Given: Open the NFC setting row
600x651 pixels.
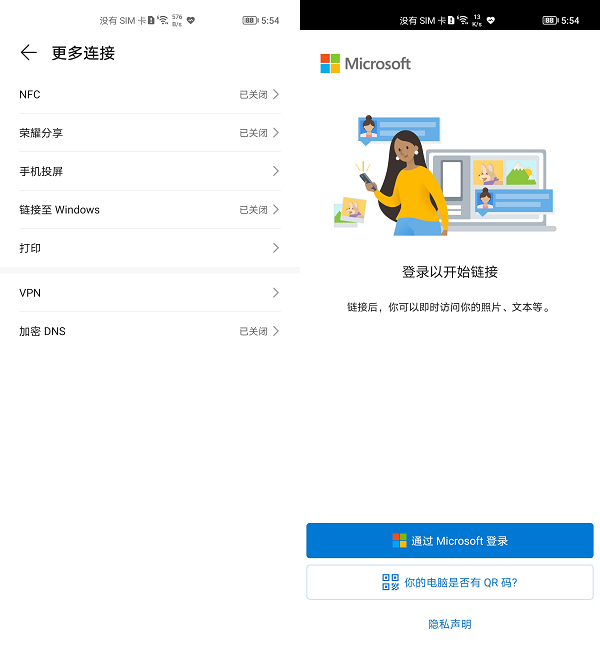Looking at the screenshot, I should click(x=149, y=95).
